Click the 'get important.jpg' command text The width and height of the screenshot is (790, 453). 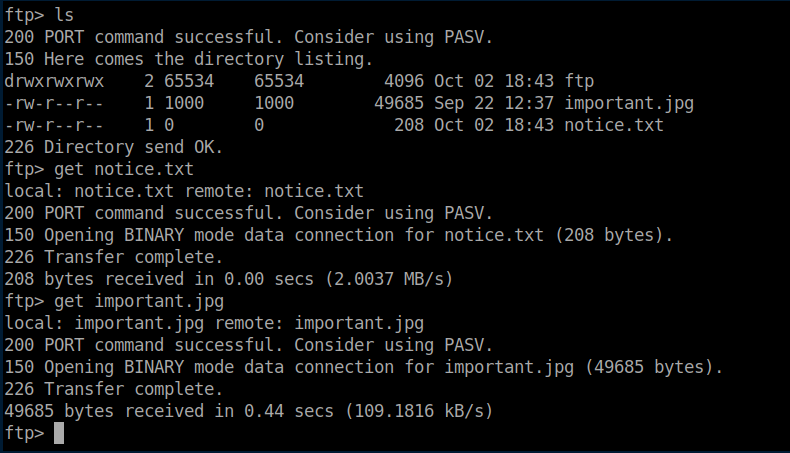139,302
